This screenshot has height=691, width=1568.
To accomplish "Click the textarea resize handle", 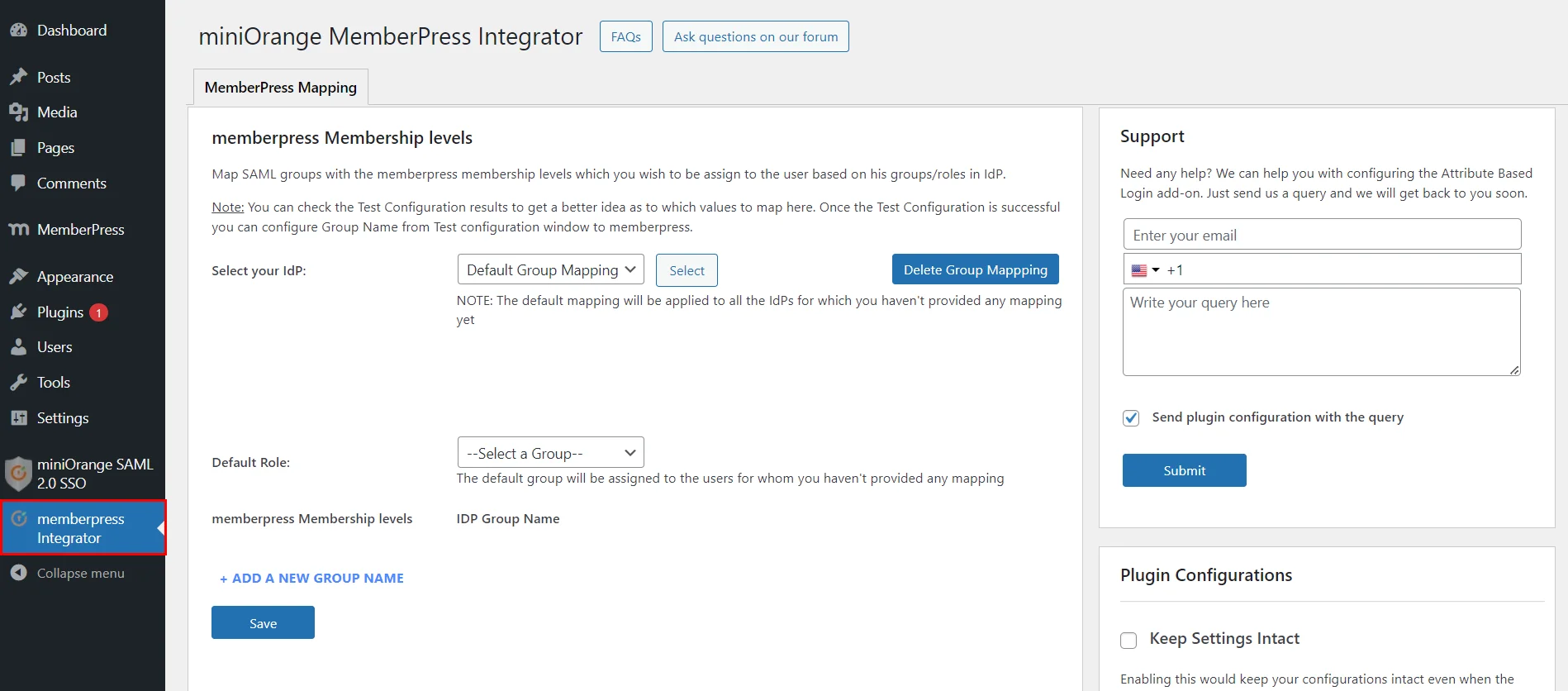I will tap(1514, 369).
